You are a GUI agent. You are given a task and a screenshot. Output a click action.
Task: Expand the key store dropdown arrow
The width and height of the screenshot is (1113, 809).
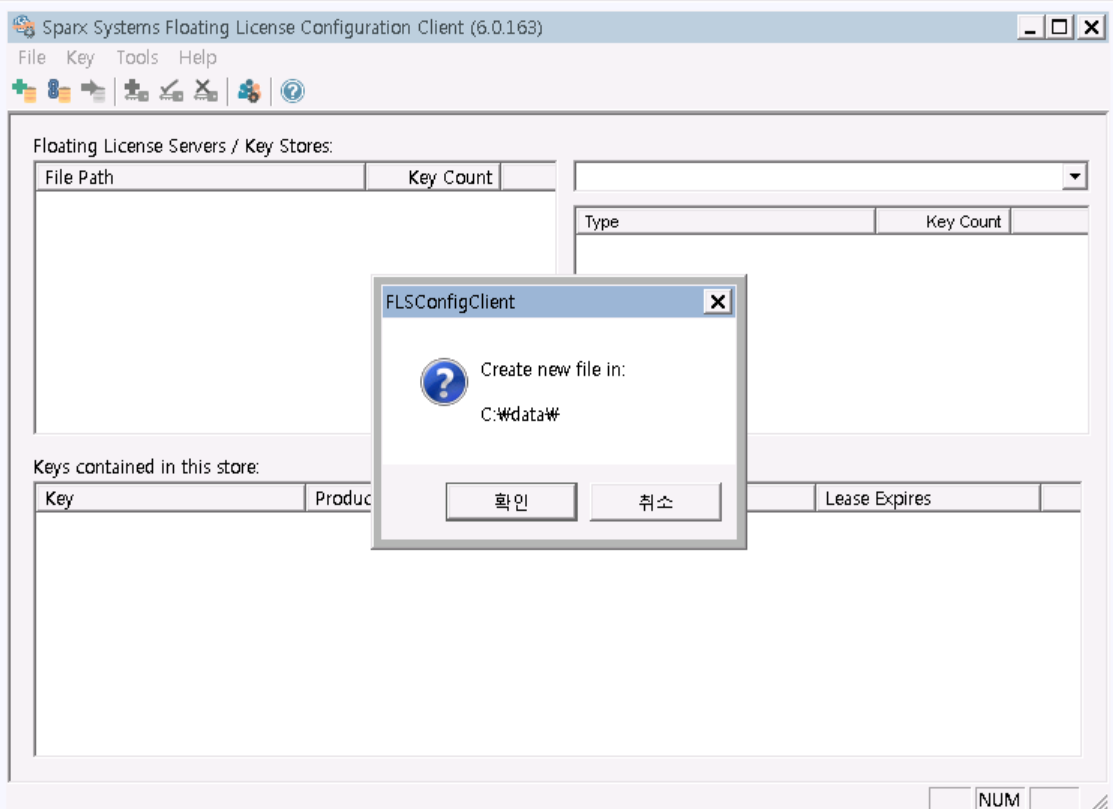pos(1075,176)
